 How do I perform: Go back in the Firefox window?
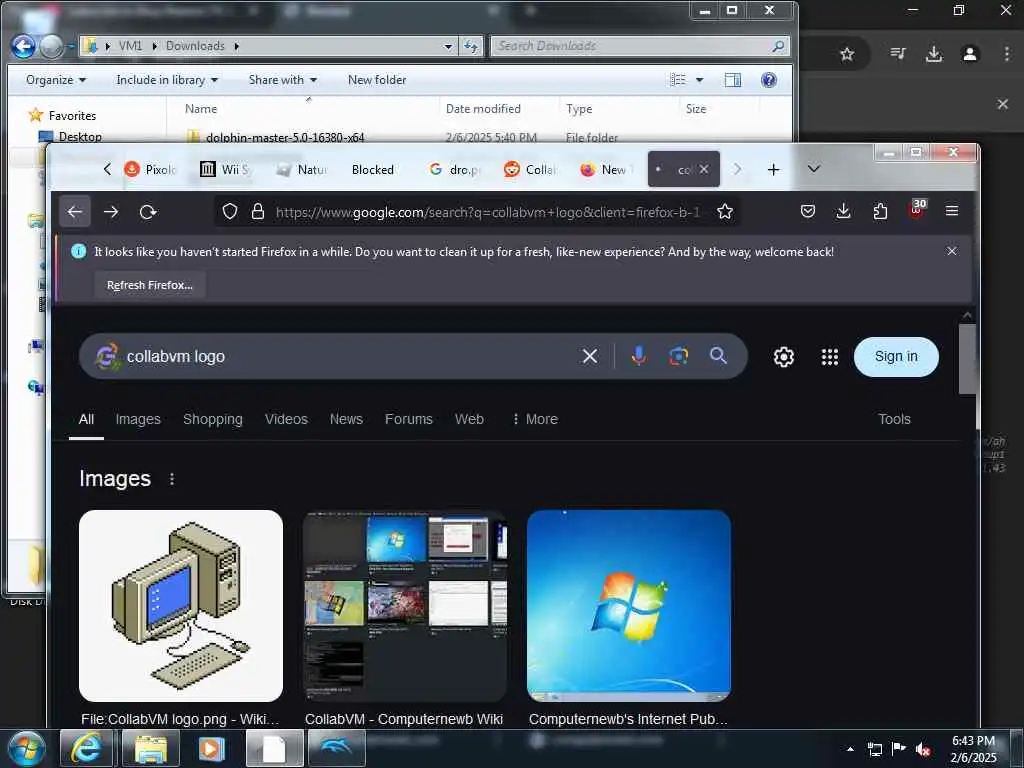click(x=74, y=212)
